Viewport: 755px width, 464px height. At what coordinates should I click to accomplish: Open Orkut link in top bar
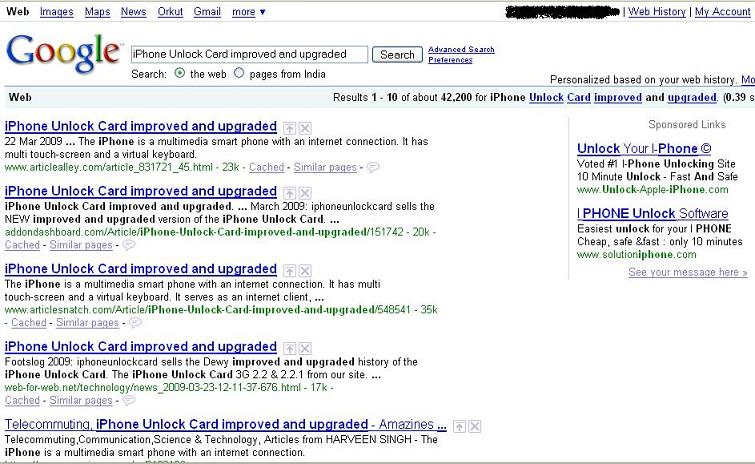click(170, 12)
